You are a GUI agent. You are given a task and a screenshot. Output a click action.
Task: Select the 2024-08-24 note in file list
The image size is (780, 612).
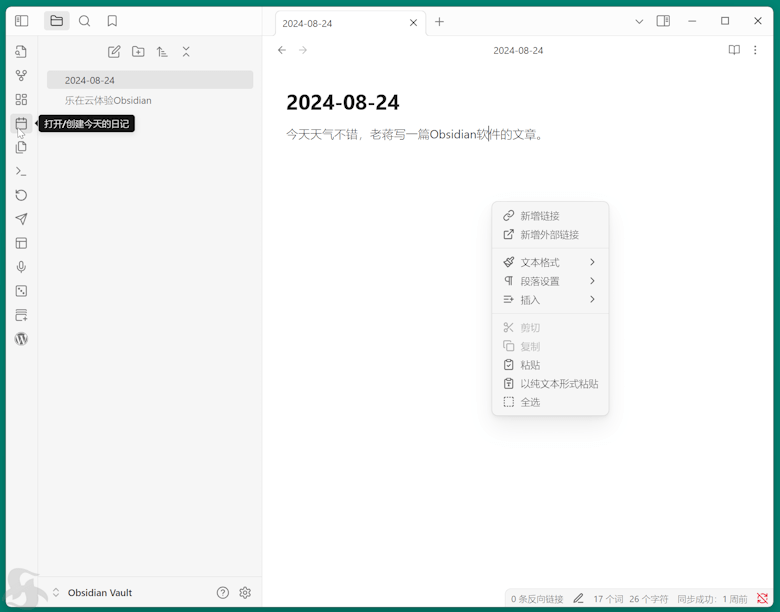point(150,80)
